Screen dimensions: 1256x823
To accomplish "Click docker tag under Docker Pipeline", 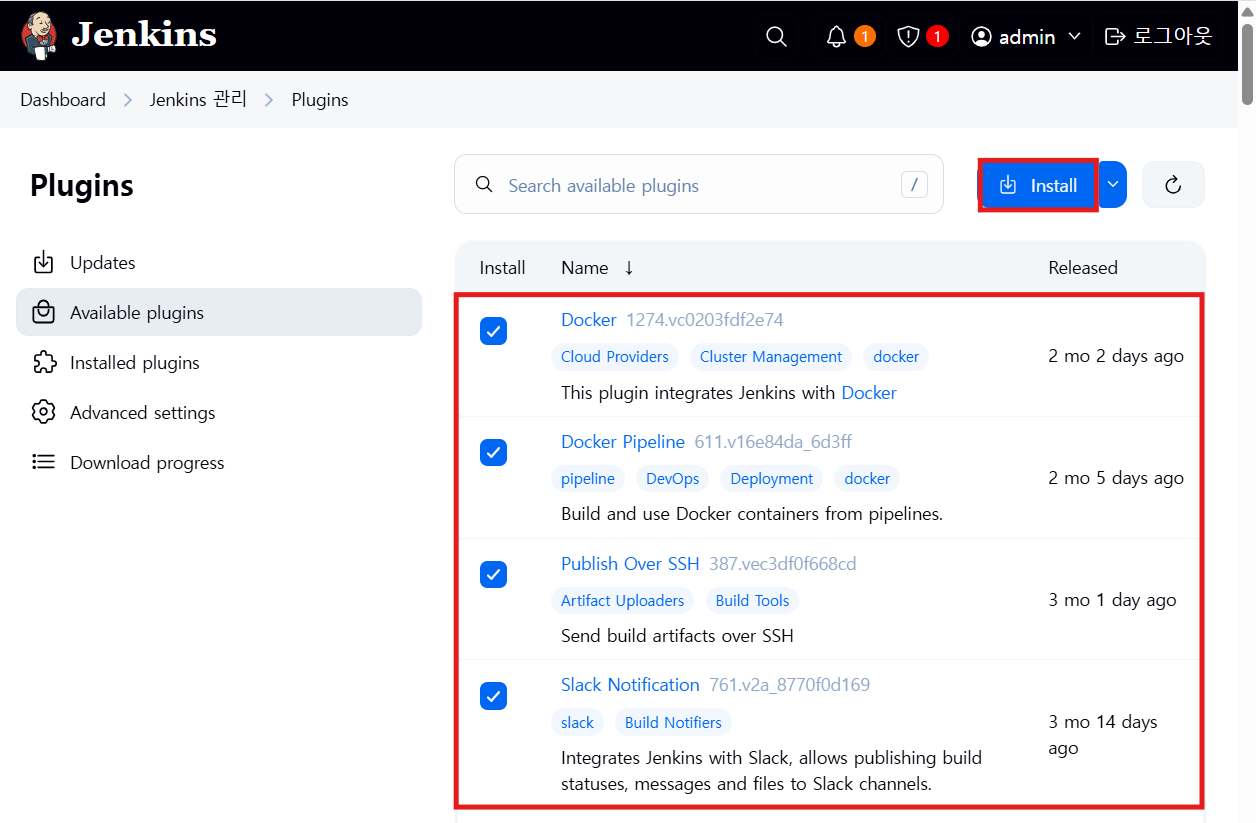I will click(x=867, y=479).
